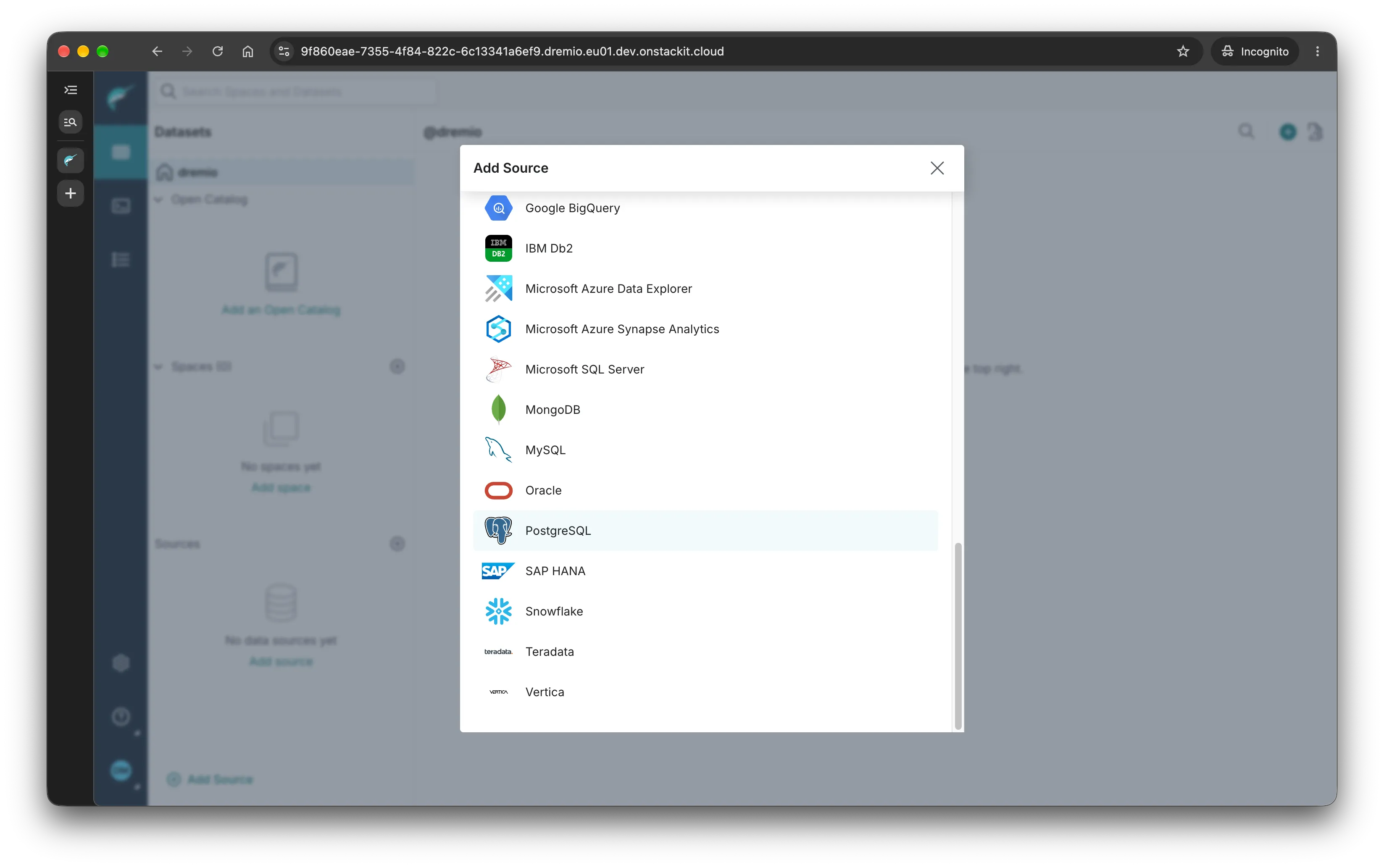
Task: Choose the IBM Db2 source icon
Action: pos(498,248)
